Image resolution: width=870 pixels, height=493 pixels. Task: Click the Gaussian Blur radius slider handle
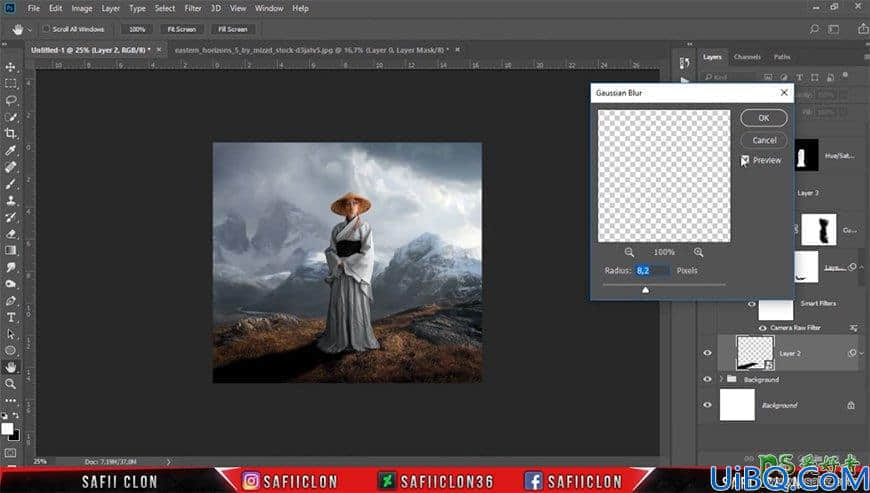(645, 290)
